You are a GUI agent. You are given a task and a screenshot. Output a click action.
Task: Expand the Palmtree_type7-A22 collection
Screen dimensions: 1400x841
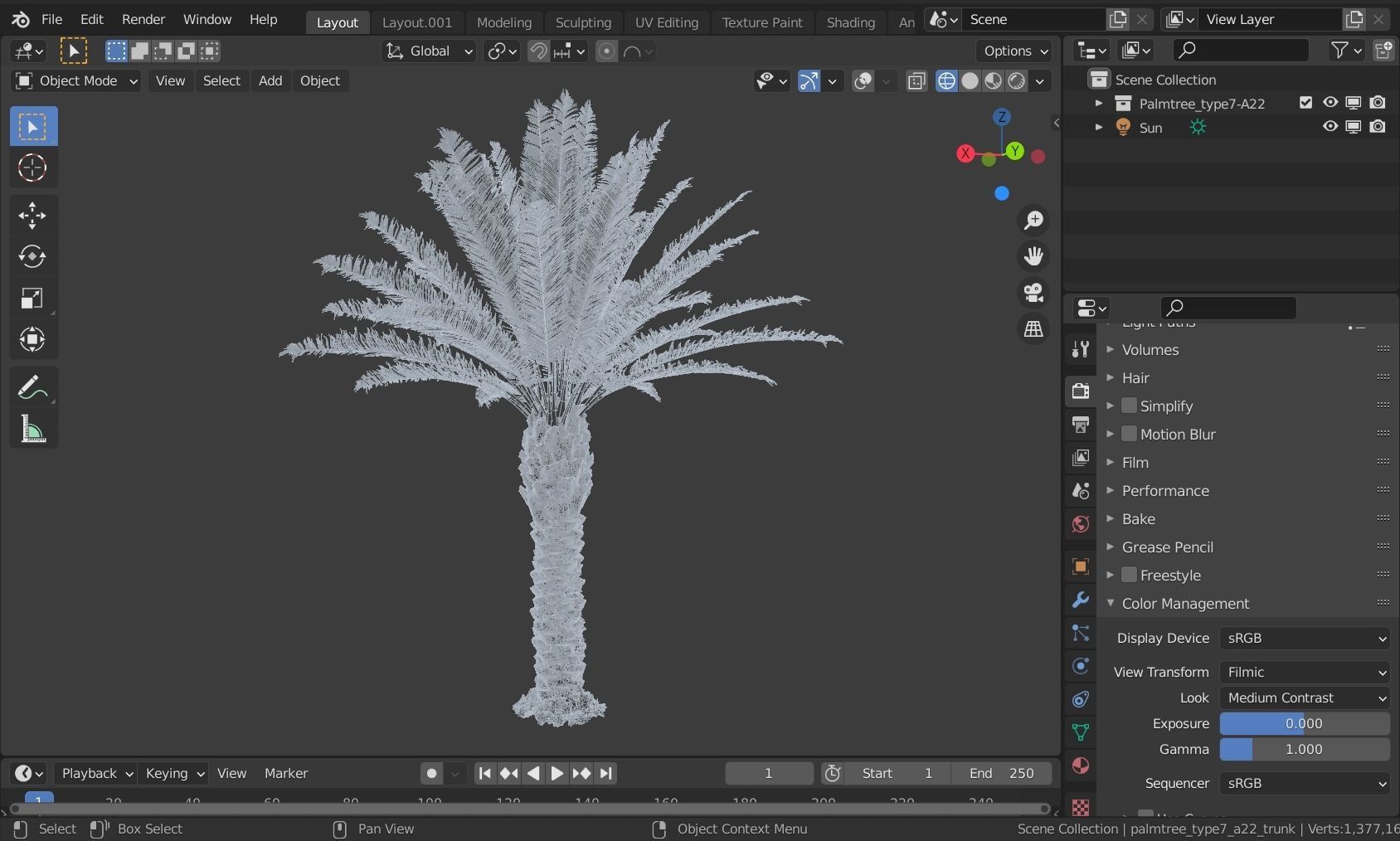tap(1099, 104)
